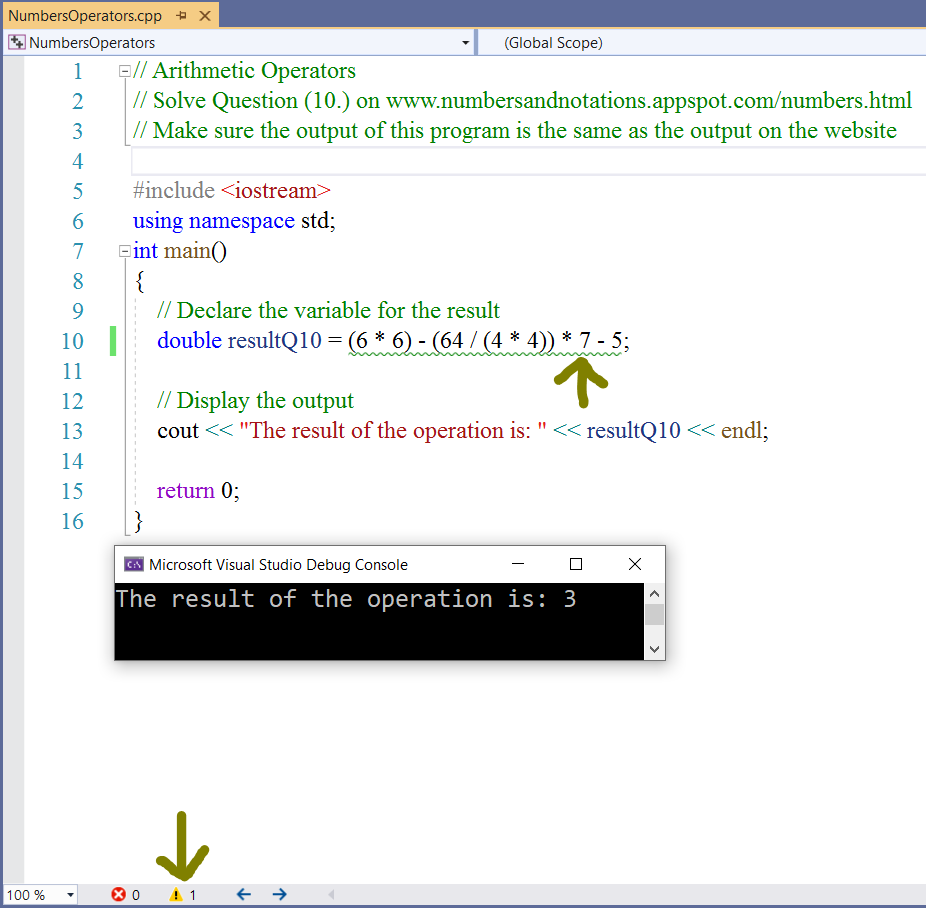Click the squiggly-underlined expression (6 * 6) on line 10

(380, 341)
